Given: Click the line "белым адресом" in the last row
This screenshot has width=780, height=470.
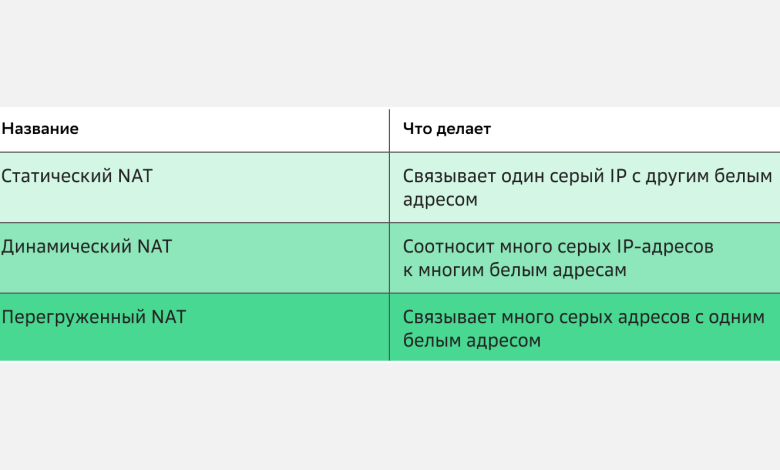Looking at the screenshot, I should tap(472, 341).
